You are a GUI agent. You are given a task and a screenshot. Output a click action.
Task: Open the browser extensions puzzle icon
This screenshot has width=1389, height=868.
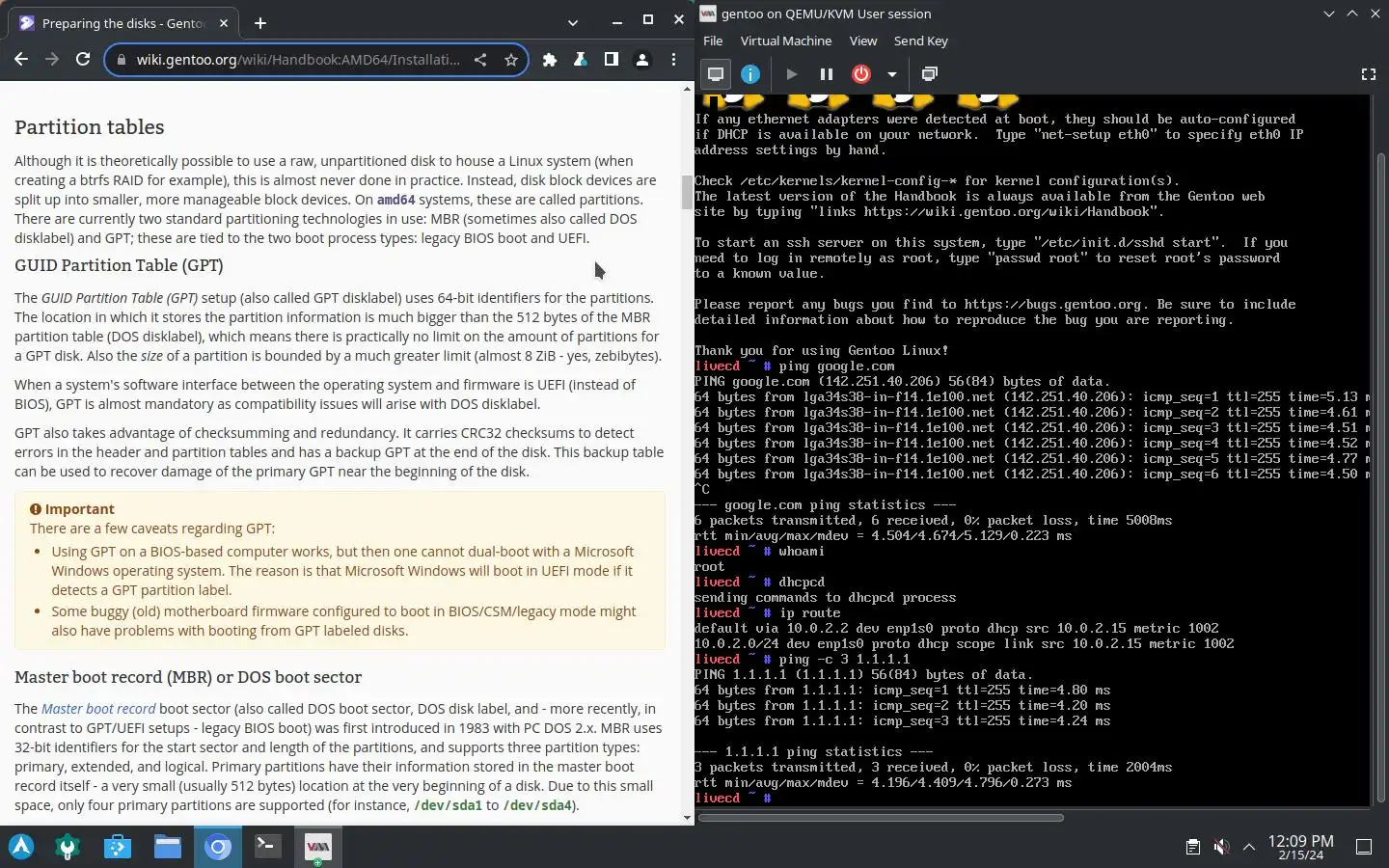pyautogui.click(x=550, y=60)
